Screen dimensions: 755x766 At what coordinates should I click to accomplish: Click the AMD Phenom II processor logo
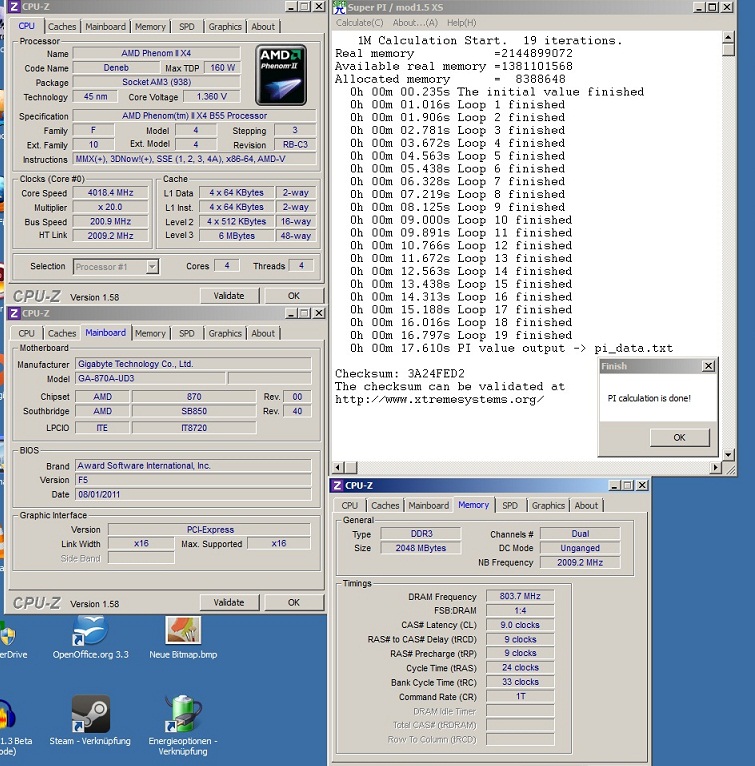281,75
